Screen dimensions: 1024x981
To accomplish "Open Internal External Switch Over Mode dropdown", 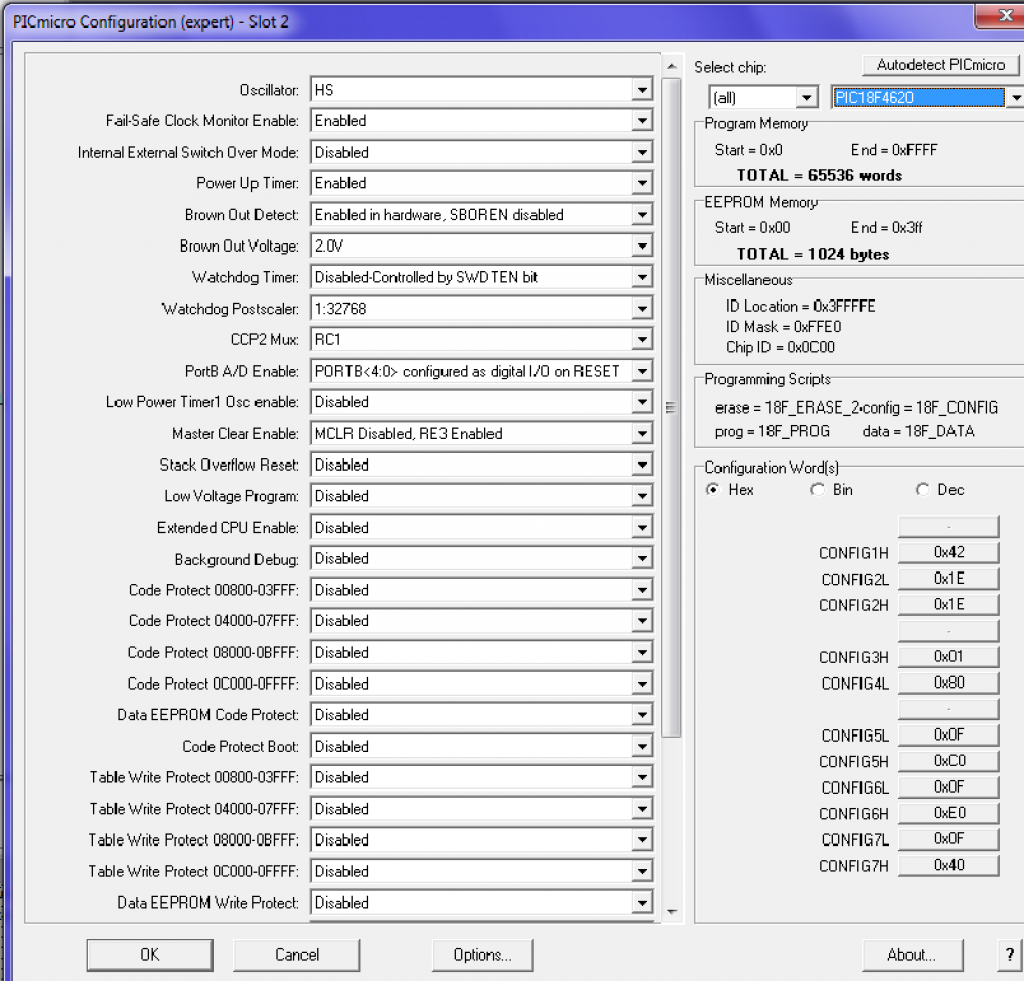I will pyautogui.click(x=481, y=152).
